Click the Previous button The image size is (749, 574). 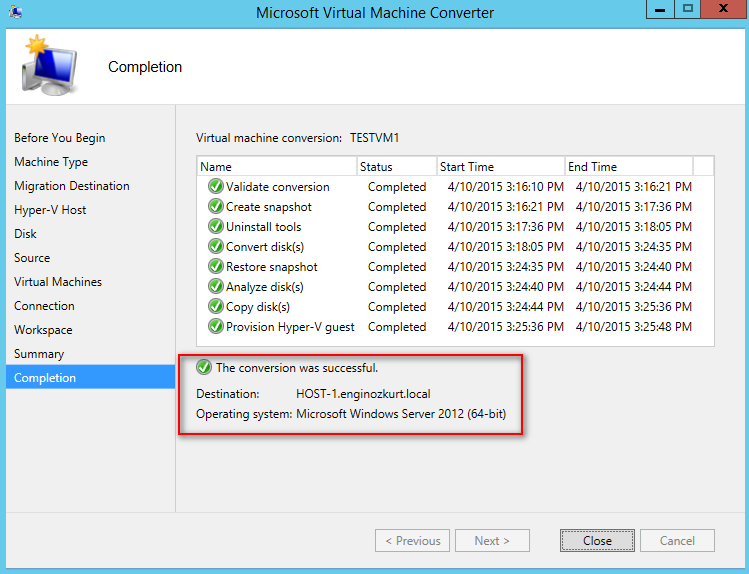tap(412, 541)
